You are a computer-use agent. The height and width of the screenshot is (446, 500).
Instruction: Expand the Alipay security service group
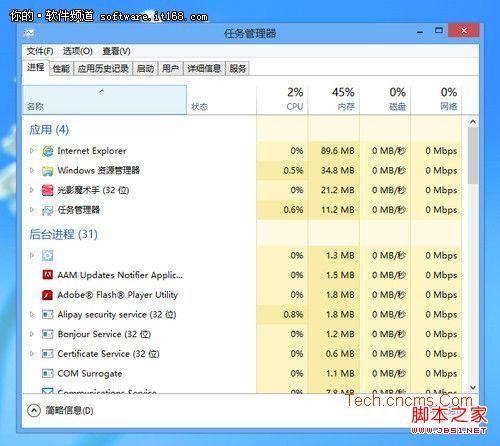32,314
